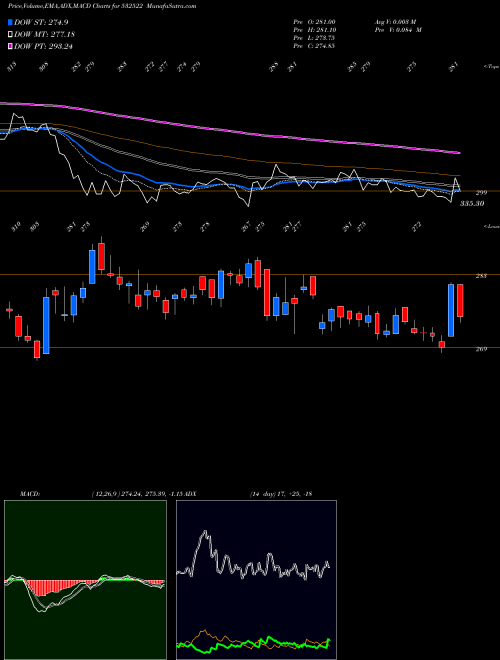Click the 283 candlestick axis level label

481,276
